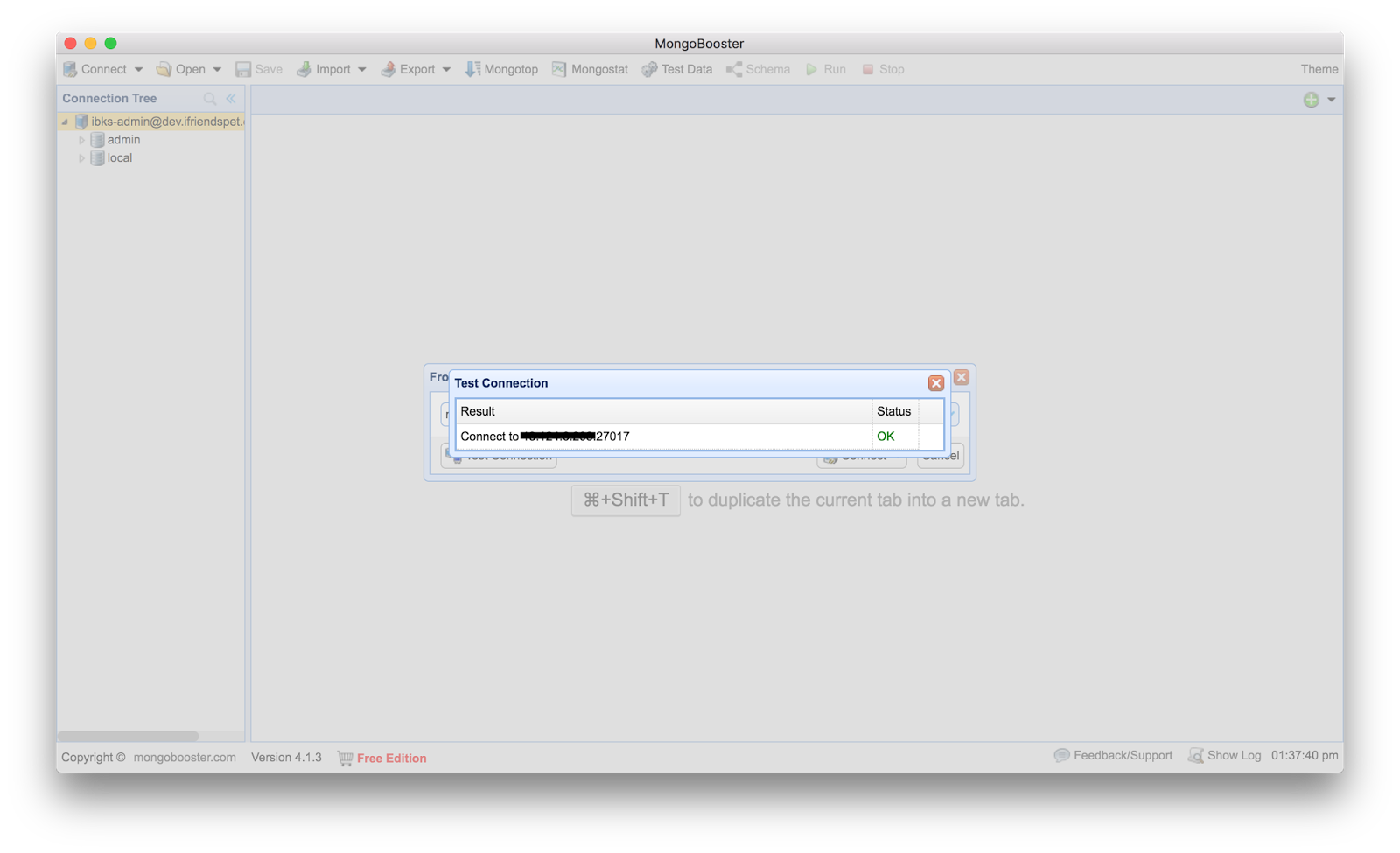This screenshot has width=1400, height=853.
Task: Click the Version 4.1.3 label
Action: (x=286, y=758)
